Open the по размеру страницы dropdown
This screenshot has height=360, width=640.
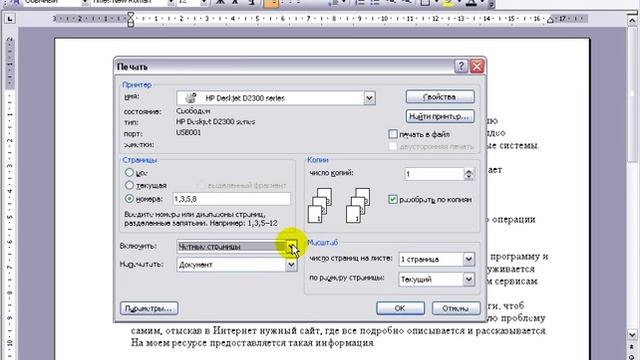click(x=469, y=279)
